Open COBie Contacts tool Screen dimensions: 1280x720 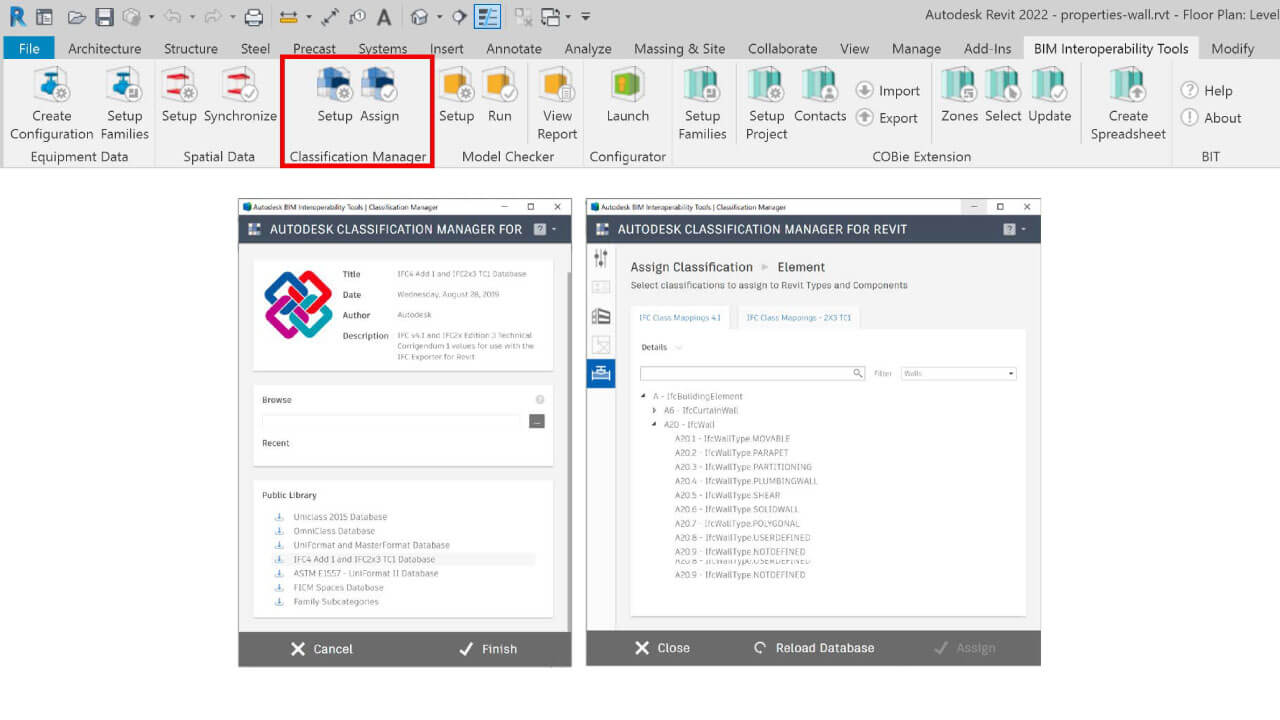[820, 96]
